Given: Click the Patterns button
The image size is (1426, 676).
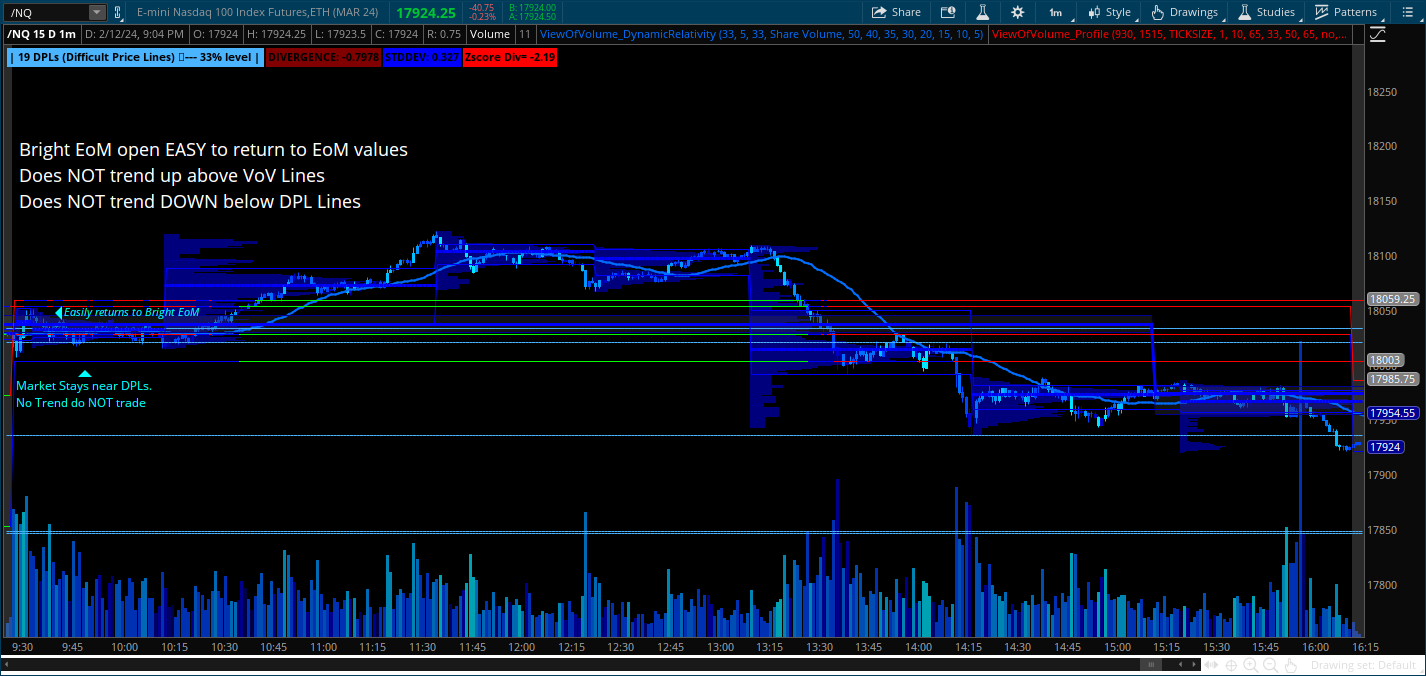Looking at the screenshot, I should click(x=1345, y=12).
